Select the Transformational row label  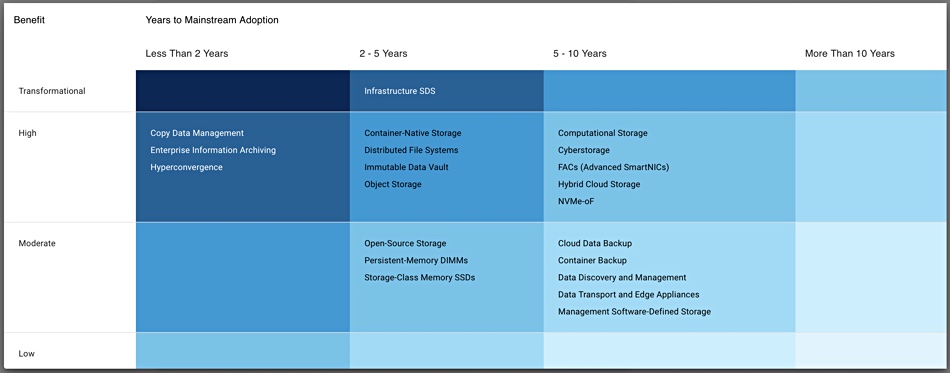[52, 91]
